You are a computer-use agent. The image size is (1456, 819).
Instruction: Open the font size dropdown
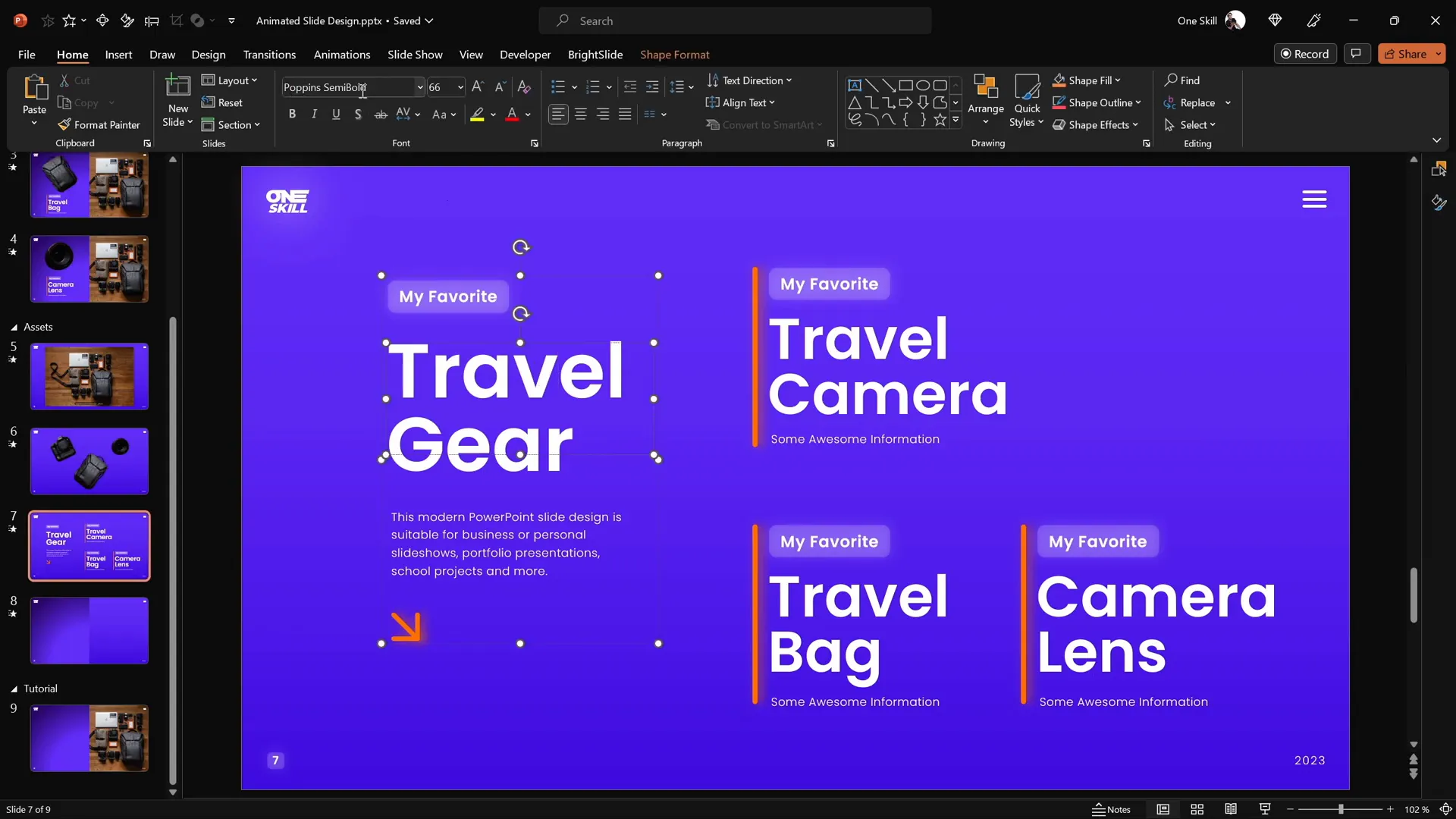point(460,86)
